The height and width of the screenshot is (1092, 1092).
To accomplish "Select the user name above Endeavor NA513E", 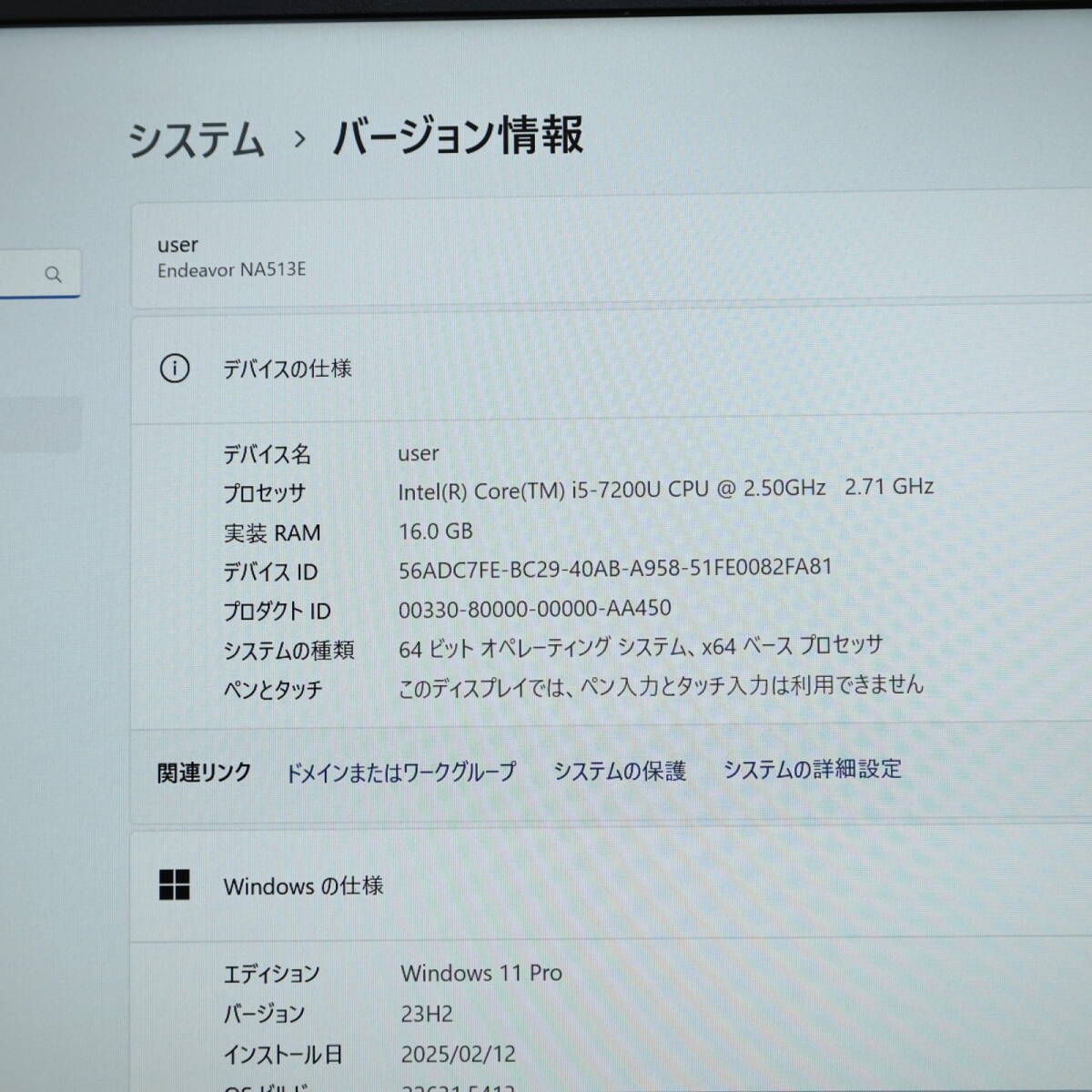I will pos(177,245).
